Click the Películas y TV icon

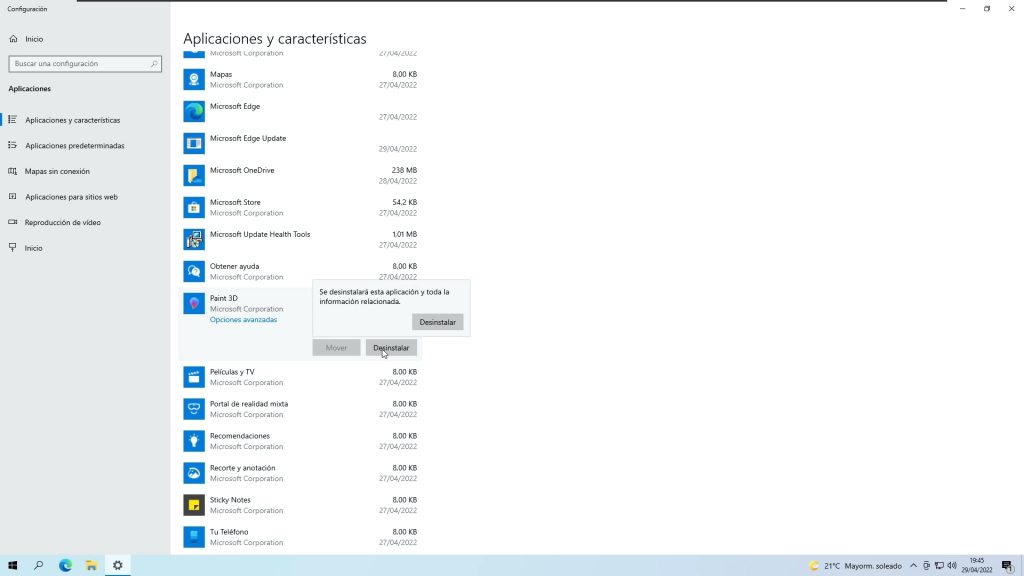click(194, 377)
